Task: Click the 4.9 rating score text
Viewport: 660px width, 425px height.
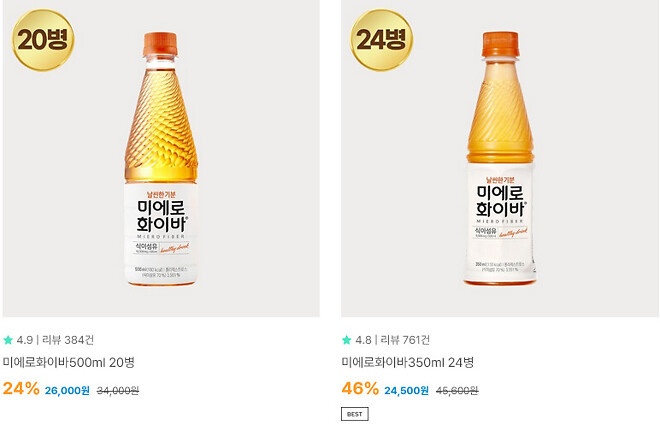Action: pyautogui.click(x=25, y=340)
